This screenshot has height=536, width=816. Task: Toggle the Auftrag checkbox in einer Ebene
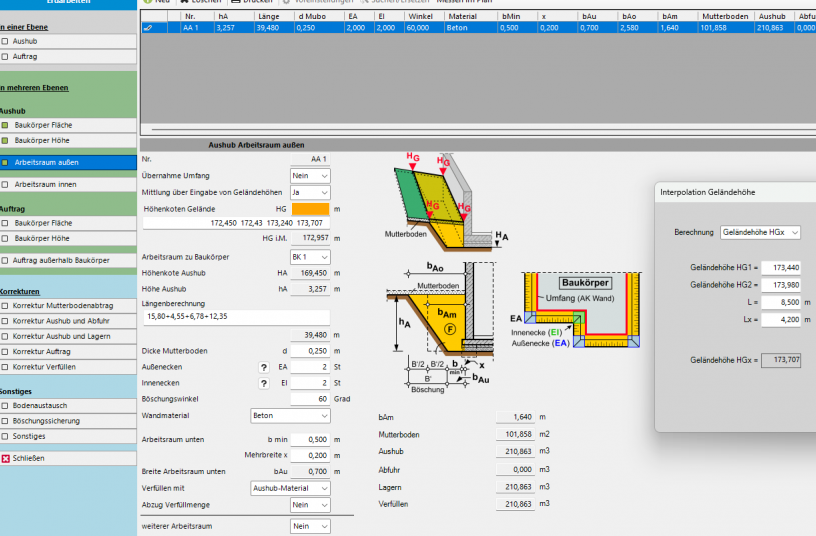coord(5,56)
